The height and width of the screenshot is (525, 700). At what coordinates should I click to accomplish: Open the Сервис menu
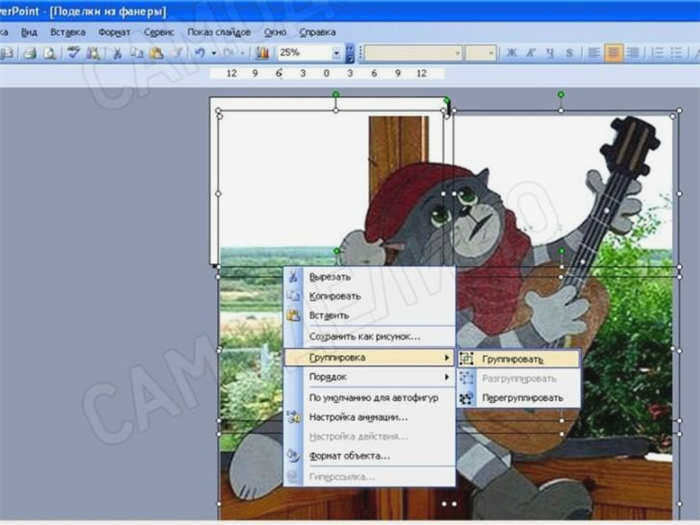click(159, 32)
